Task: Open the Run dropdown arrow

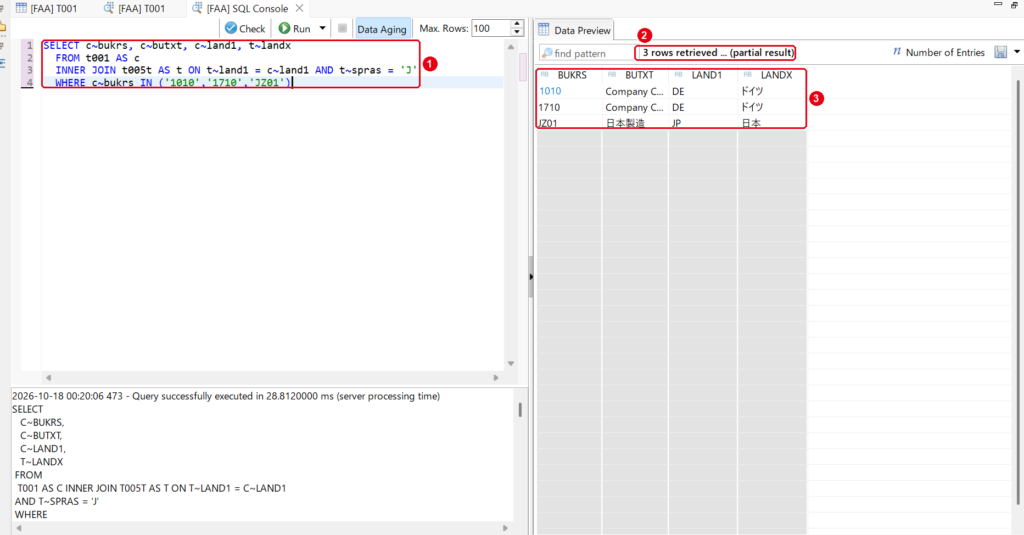Action: [x=323, y=28]
